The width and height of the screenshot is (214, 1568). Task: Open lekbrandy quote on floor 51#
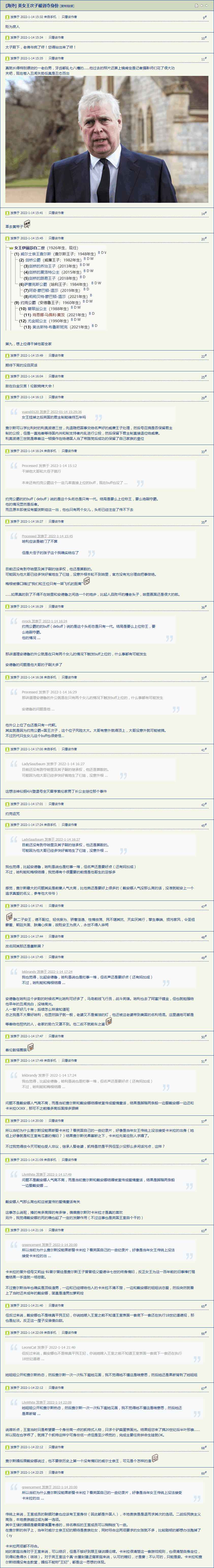tap(49, 1076)
